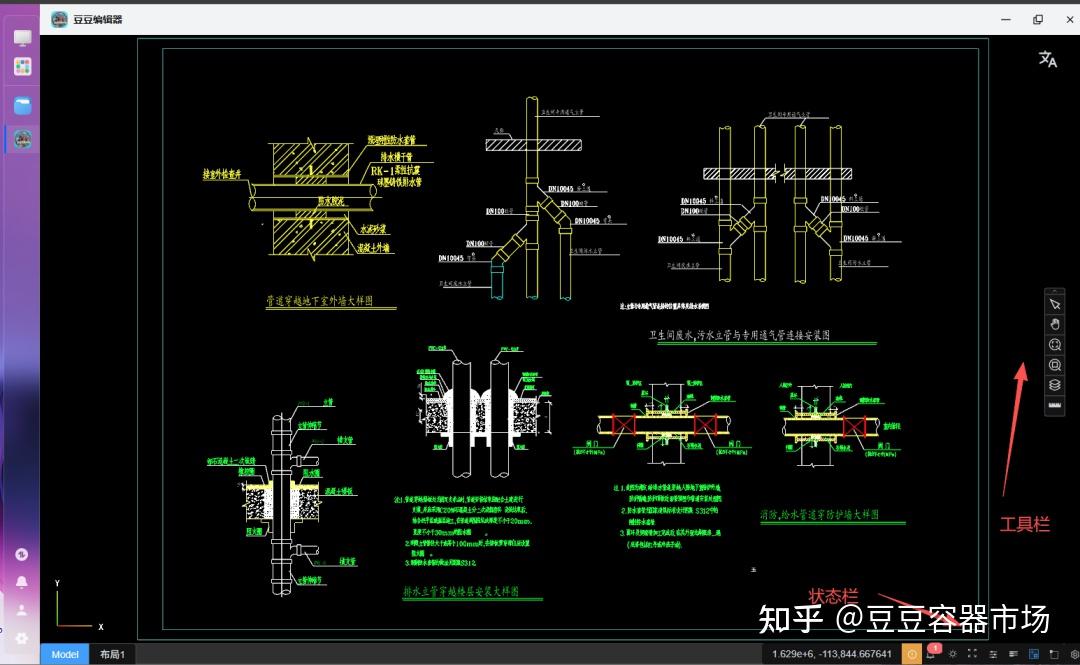
Task: Open the notification icon with red badge
Action: pyautogui.click(x=932, y=653)
